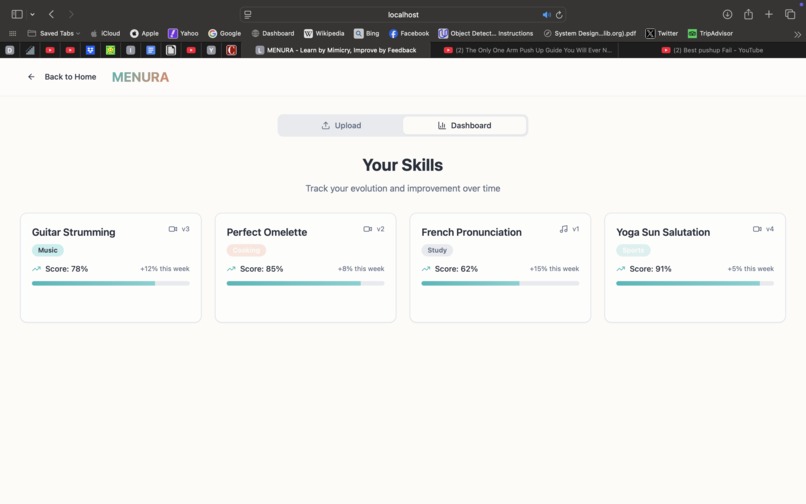This screenshot has height=504, width=806.
Task: Click the MENURA logo
Action: [140, 77]
